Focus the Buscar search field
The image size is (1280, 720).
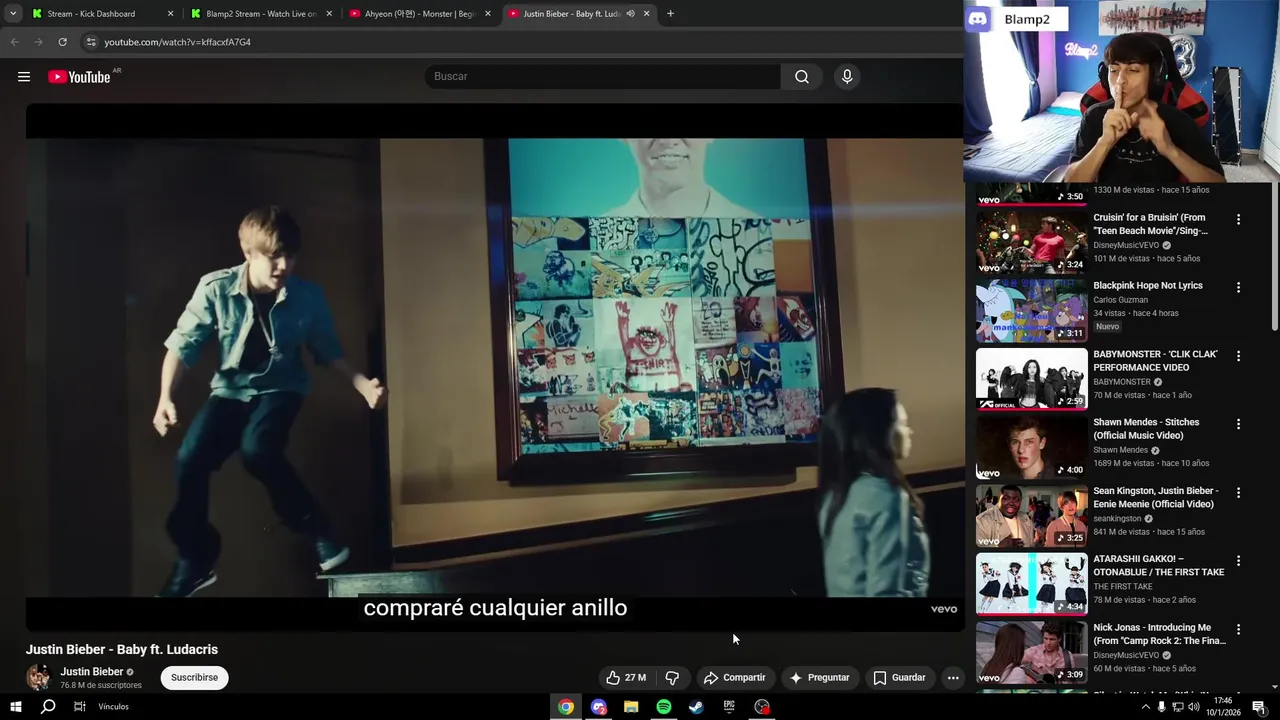(603, 76)
